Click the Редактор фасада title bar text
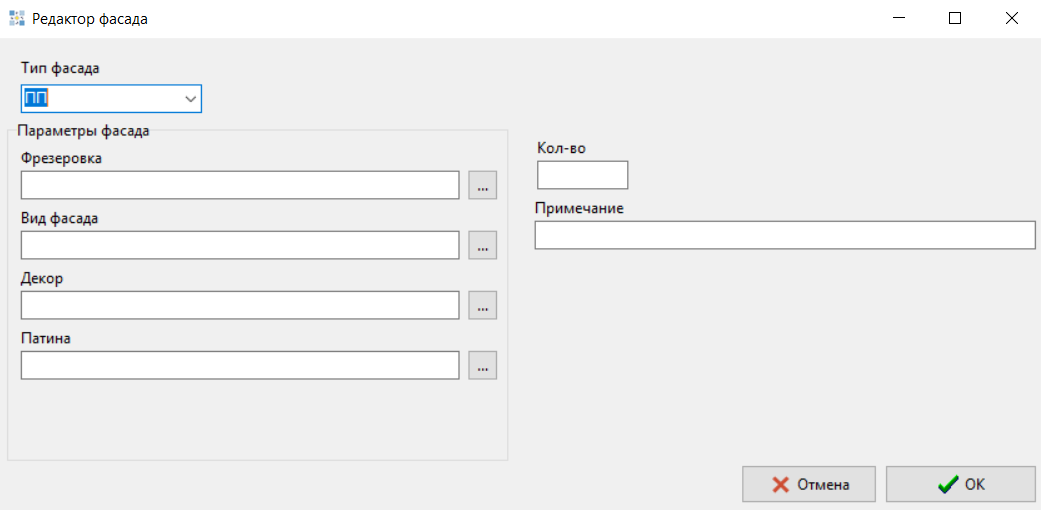 (x=90, y=18)
